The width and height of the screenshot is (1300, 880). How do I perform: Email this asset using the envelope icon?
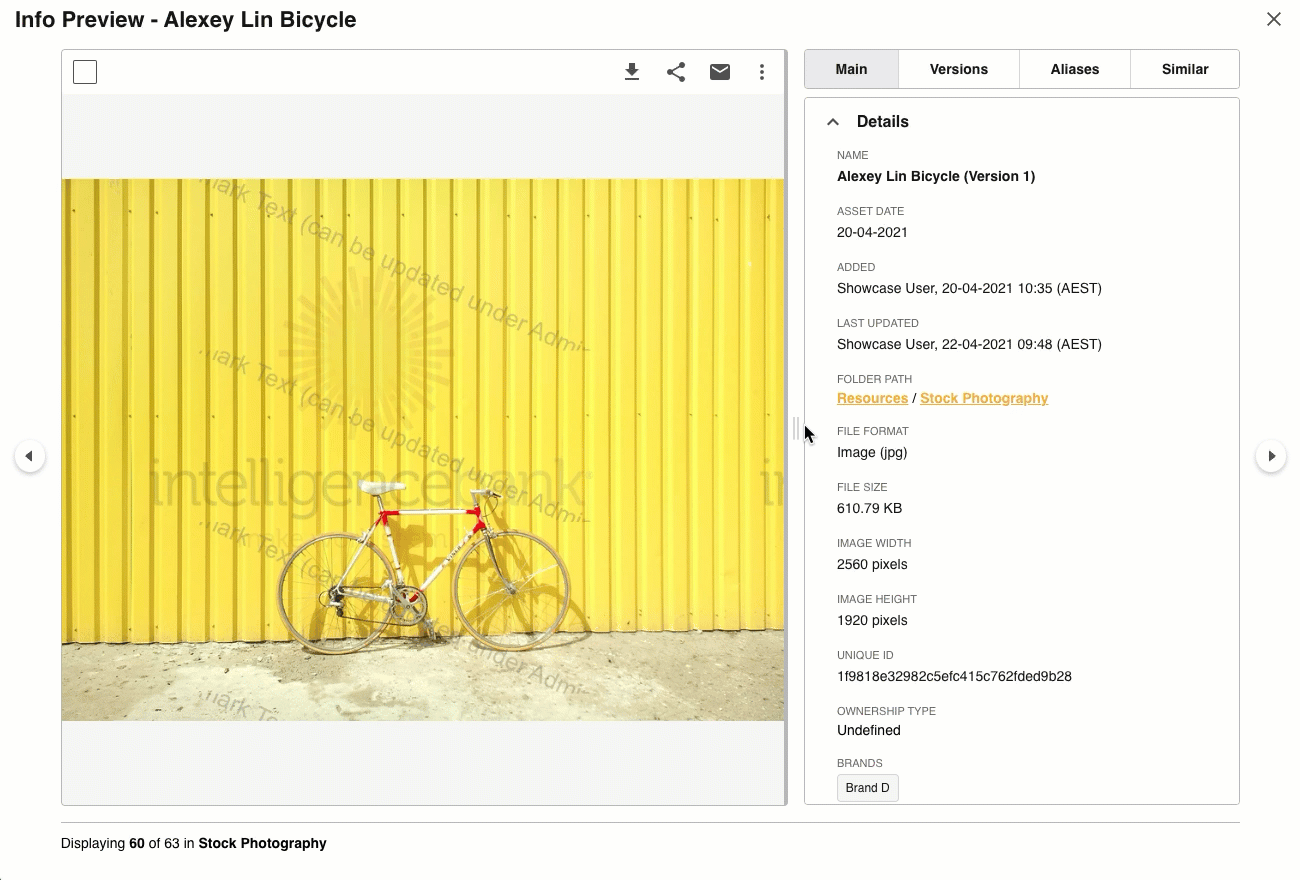pos(720,72)
